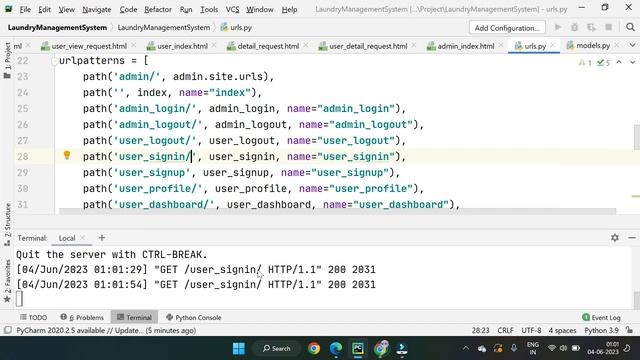Collapse urlpatterns fold marker on line 22
Image resolution: width=640 pixels, height=360 pixels.
click(x=54, y=61)
